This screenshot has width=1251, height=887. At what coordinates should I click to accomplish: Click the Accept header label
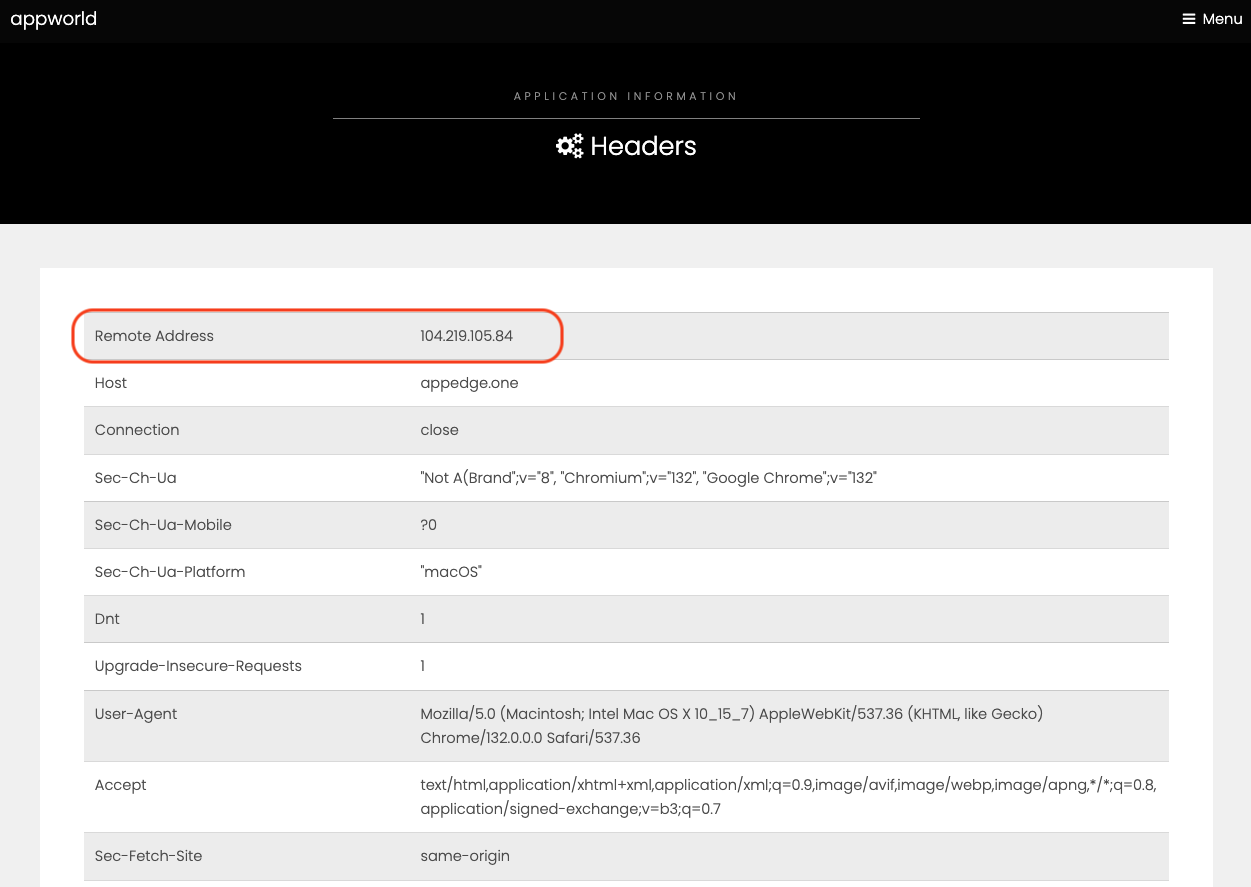tap(121, 785)
